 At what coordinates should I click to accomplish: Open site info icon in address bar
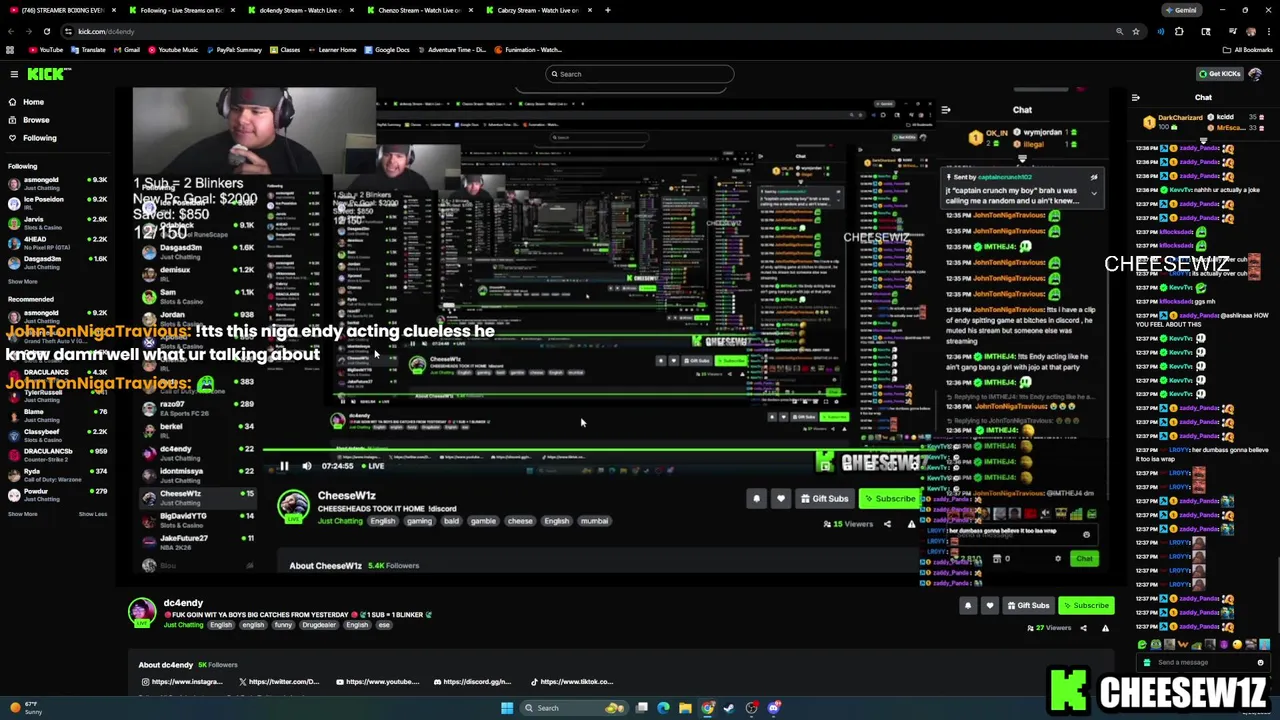(69, 31)
